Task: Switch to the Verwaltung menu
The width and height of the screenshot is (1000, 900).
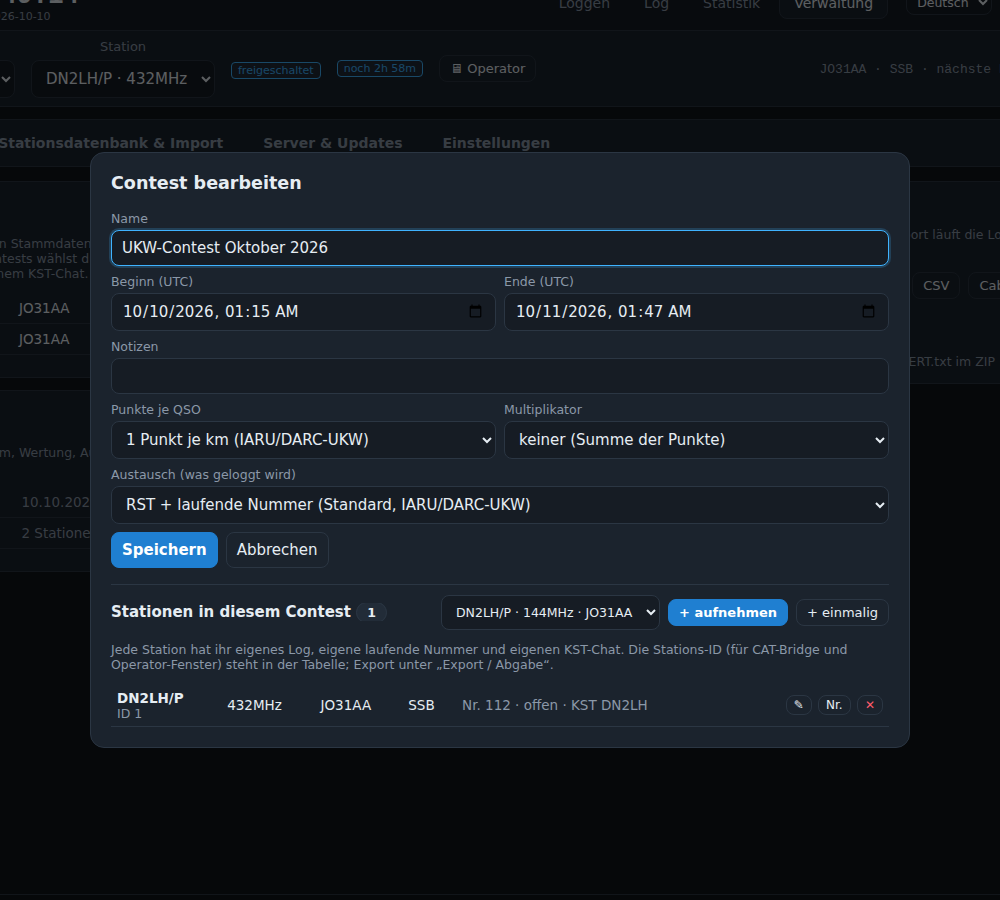Action: (x=833, y=5)
